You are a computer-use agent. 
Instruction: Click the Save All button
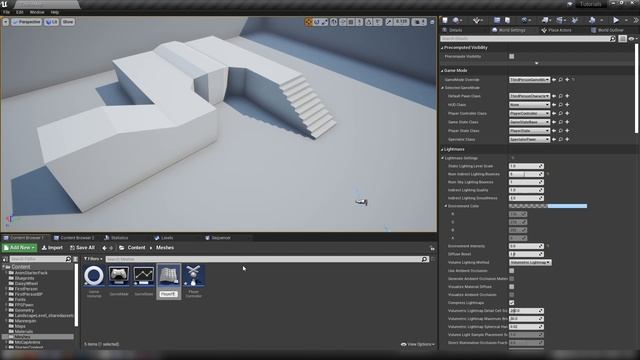click(x=82, y=248)
